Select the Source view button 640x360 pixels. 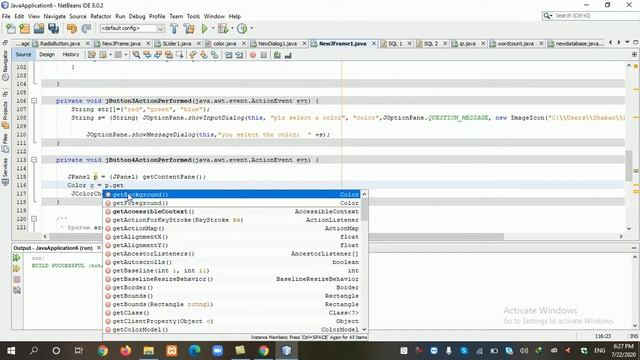[23, 55]
